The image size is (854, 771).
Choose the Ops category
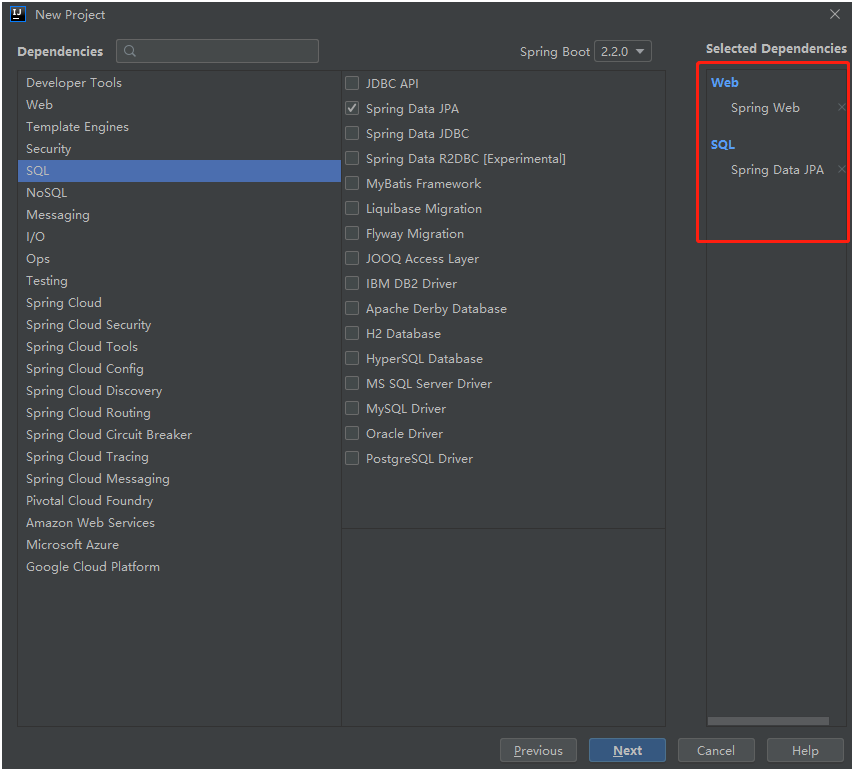click(x=179, y=259)
